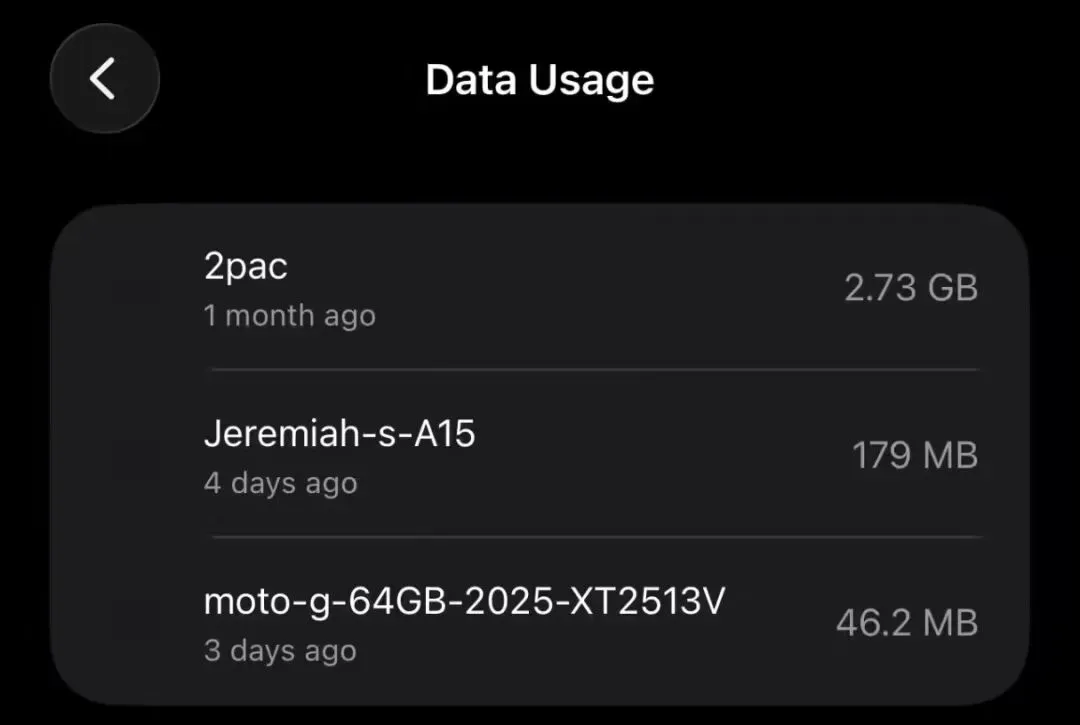
Task: Click the '3 days ago' timestamp
Action: pyautogui.click(x=280, y=651)
